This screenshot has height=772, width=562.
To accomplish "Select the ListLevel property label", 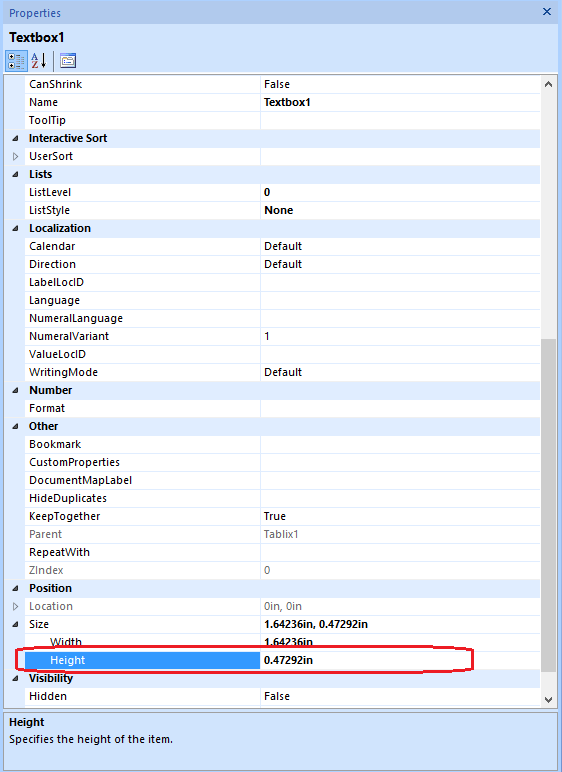I will tap(50, 193).
